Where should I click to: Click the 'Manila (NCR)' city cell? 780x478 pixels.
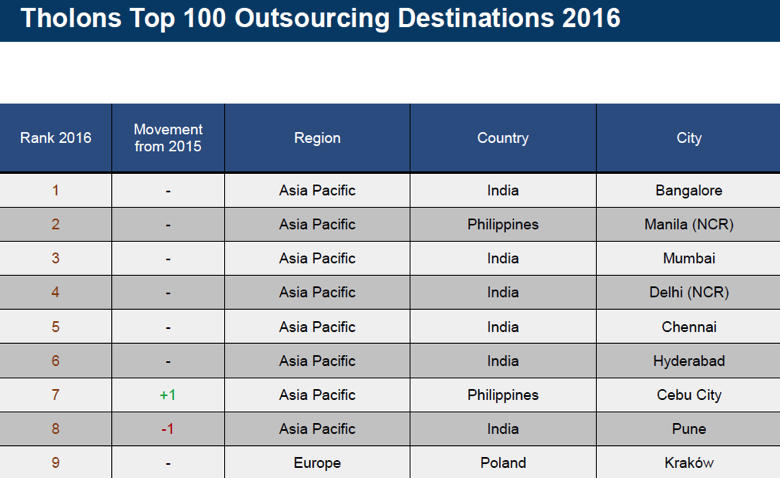pyautogui.click(x=689, y=224)
